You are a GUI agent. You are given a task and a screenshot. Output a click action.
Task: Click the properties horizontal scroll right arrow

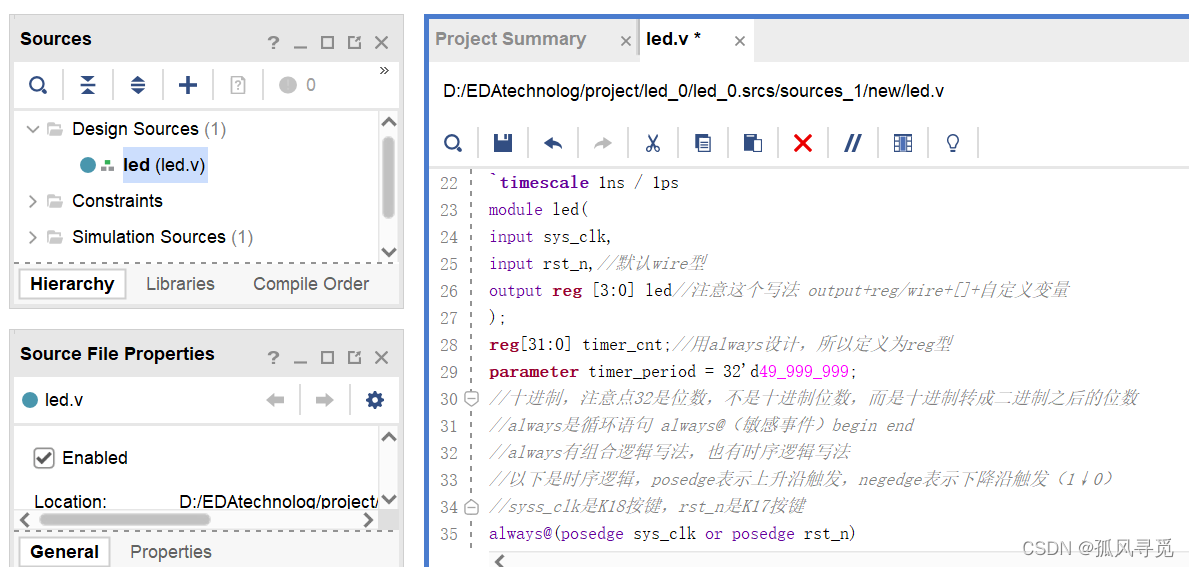tap(369, 520)
